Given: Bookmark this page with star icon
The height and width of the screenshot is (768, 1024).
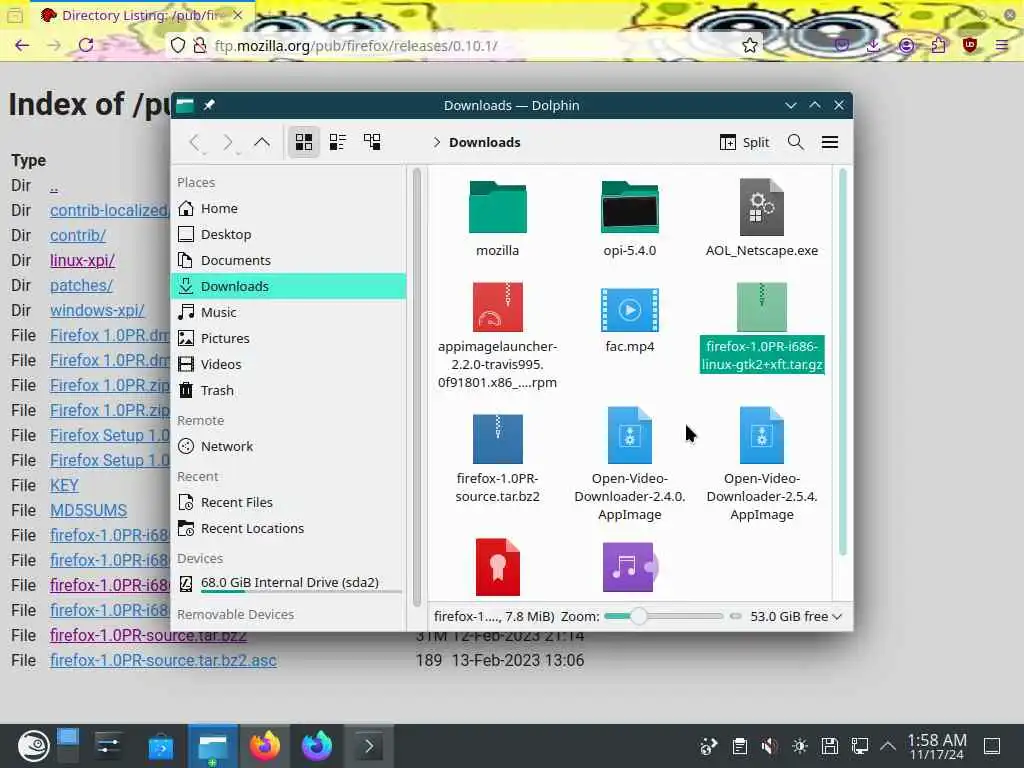Looking at the screenshot, I should [750, 45].
